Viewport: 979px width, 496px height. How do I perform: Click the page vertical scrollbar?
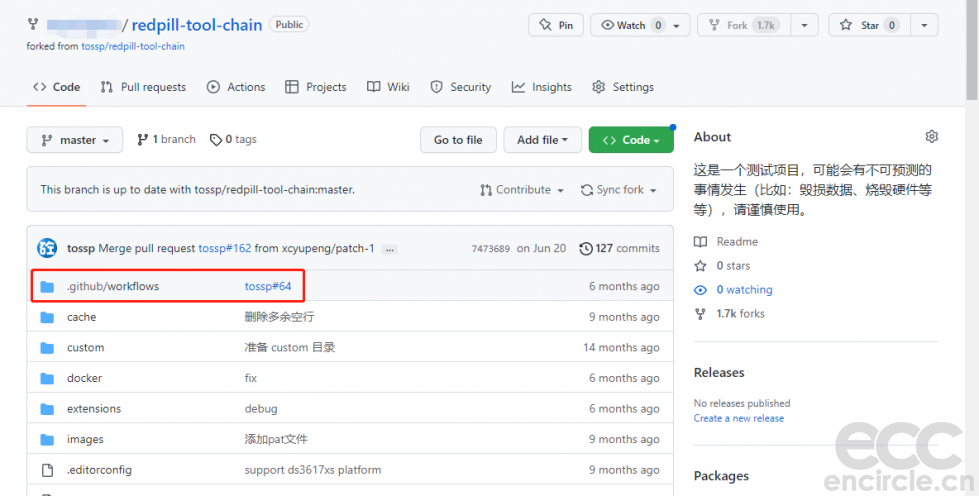coord(972,50)
